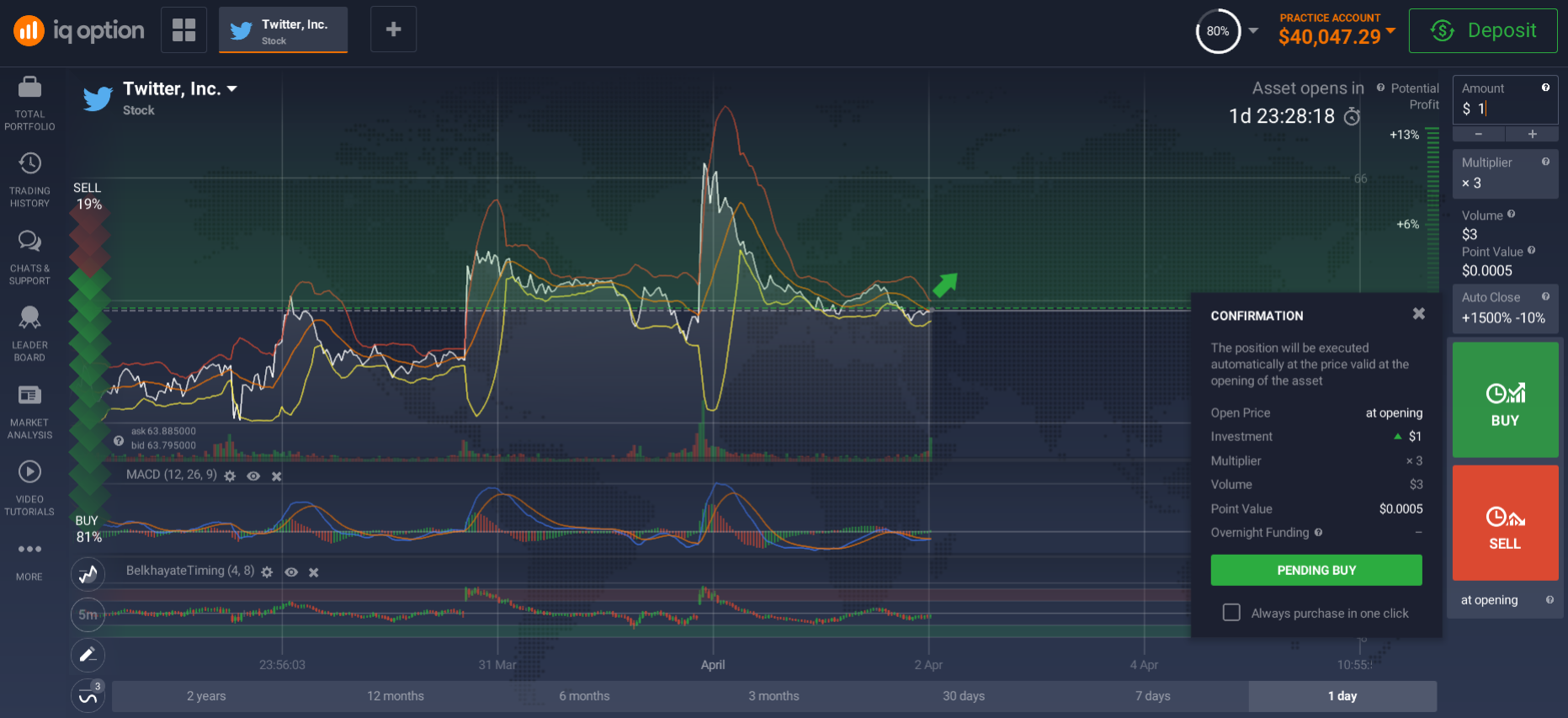
Task: Open Practice Account balance dropdown
Action: pyautogui.click(x=1390, y=31)
